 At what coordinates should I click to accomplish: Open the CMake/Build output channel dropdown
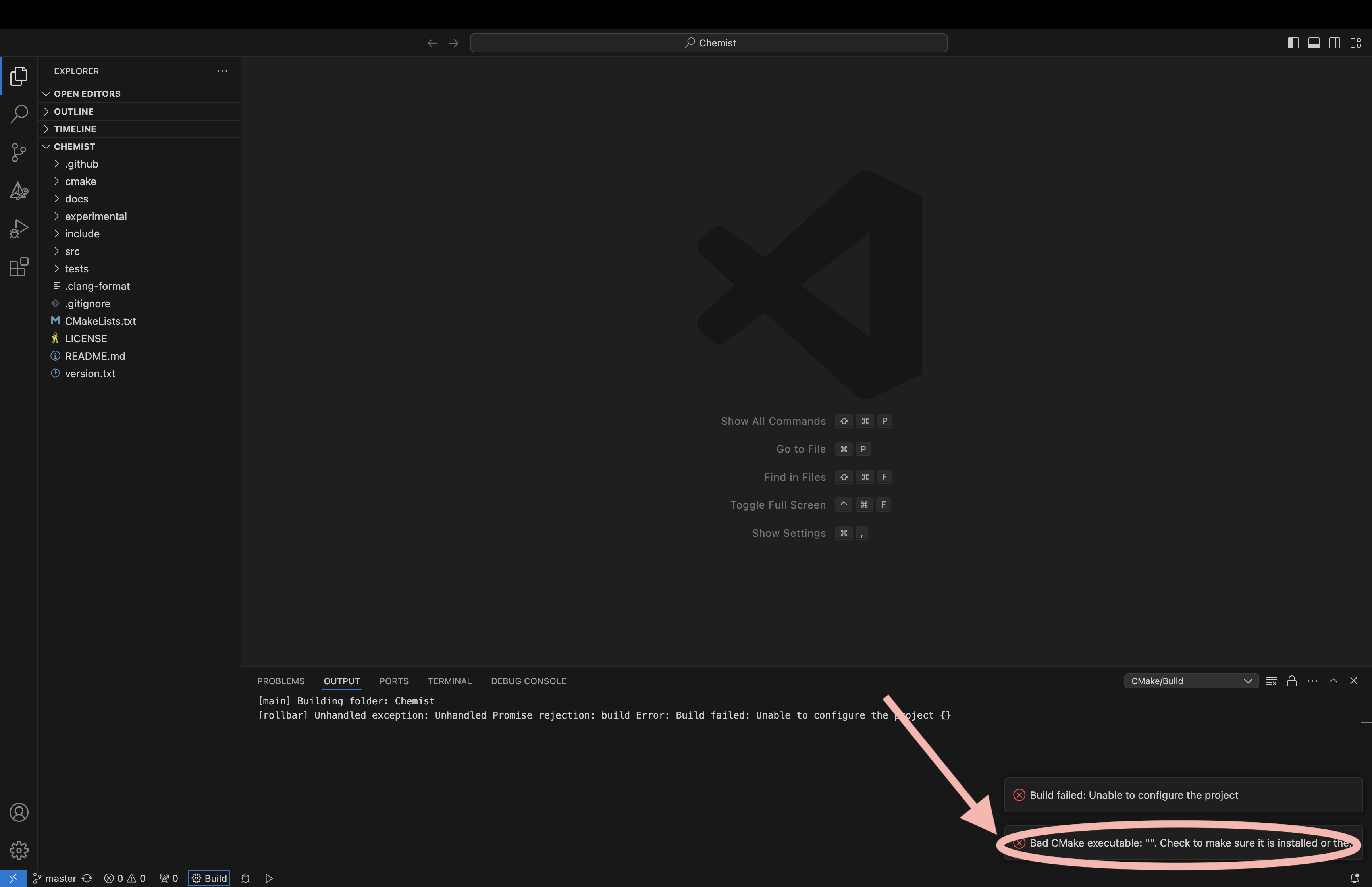(x=1191, y=681)
